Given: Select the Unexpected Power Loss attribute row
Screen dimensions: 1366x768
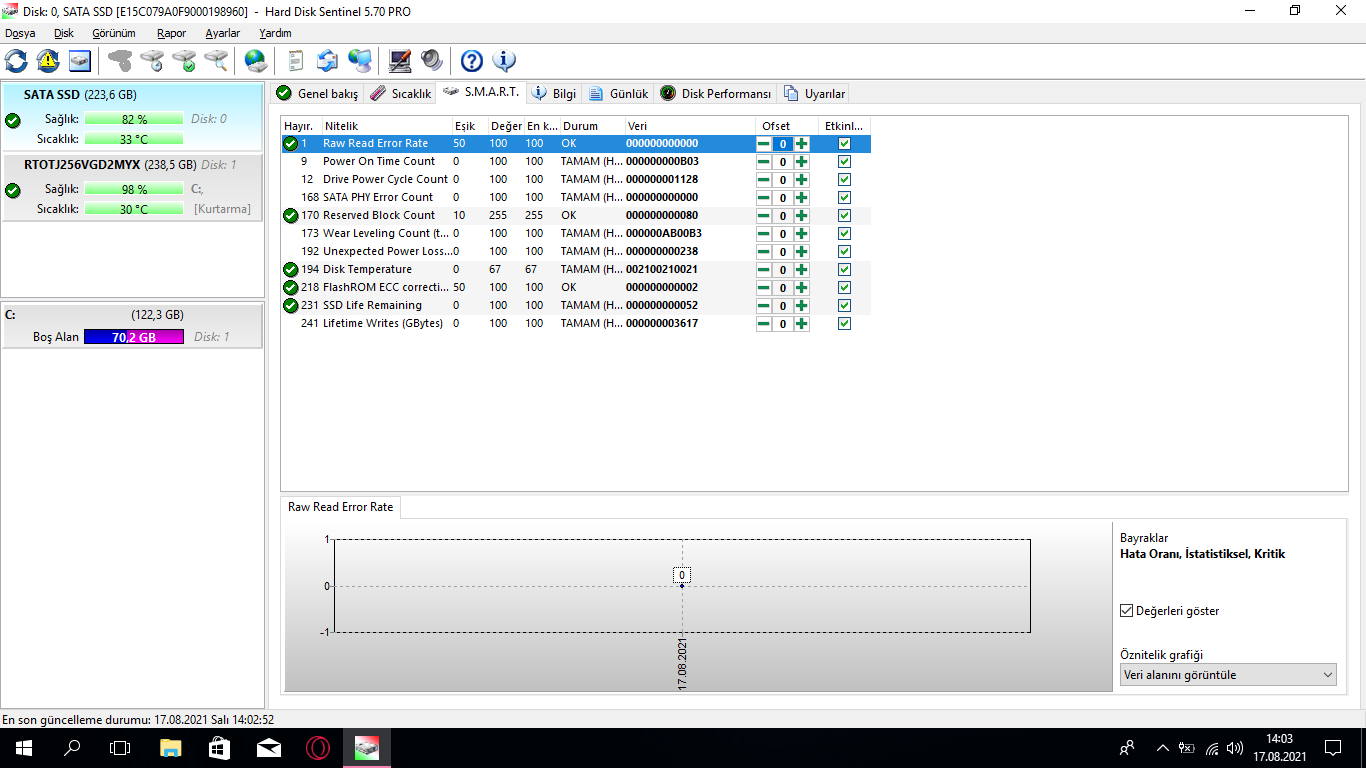Looking at the screenshot, I should (576, 252).
